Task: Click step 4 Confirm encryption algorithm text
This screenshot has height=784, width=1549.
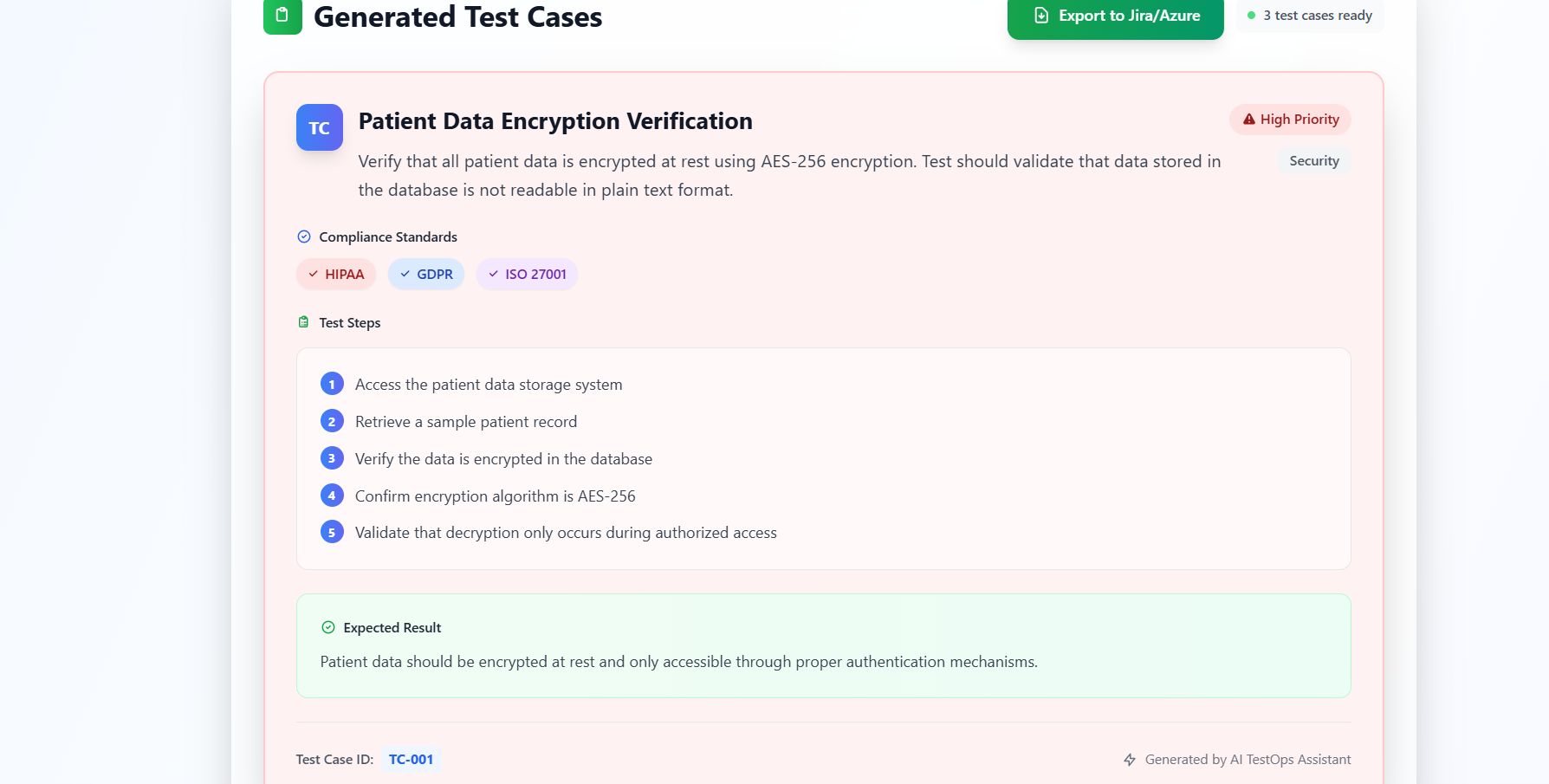Action: [495, 496]
